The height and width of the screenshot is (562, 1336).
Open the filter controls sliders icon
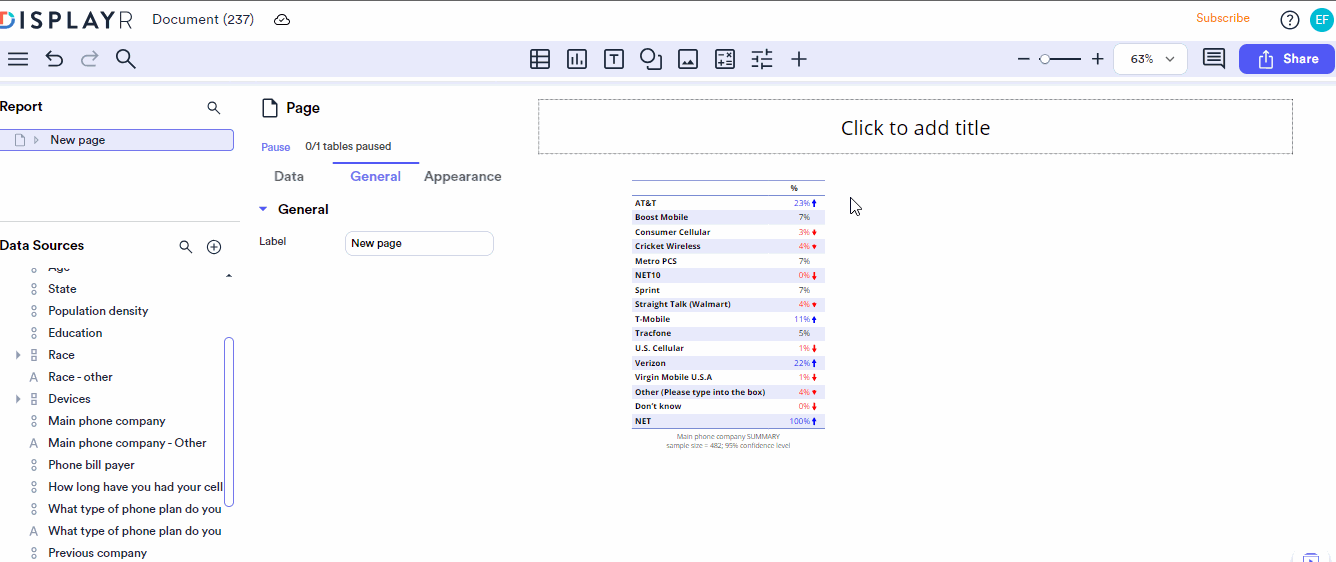(762, 59)
